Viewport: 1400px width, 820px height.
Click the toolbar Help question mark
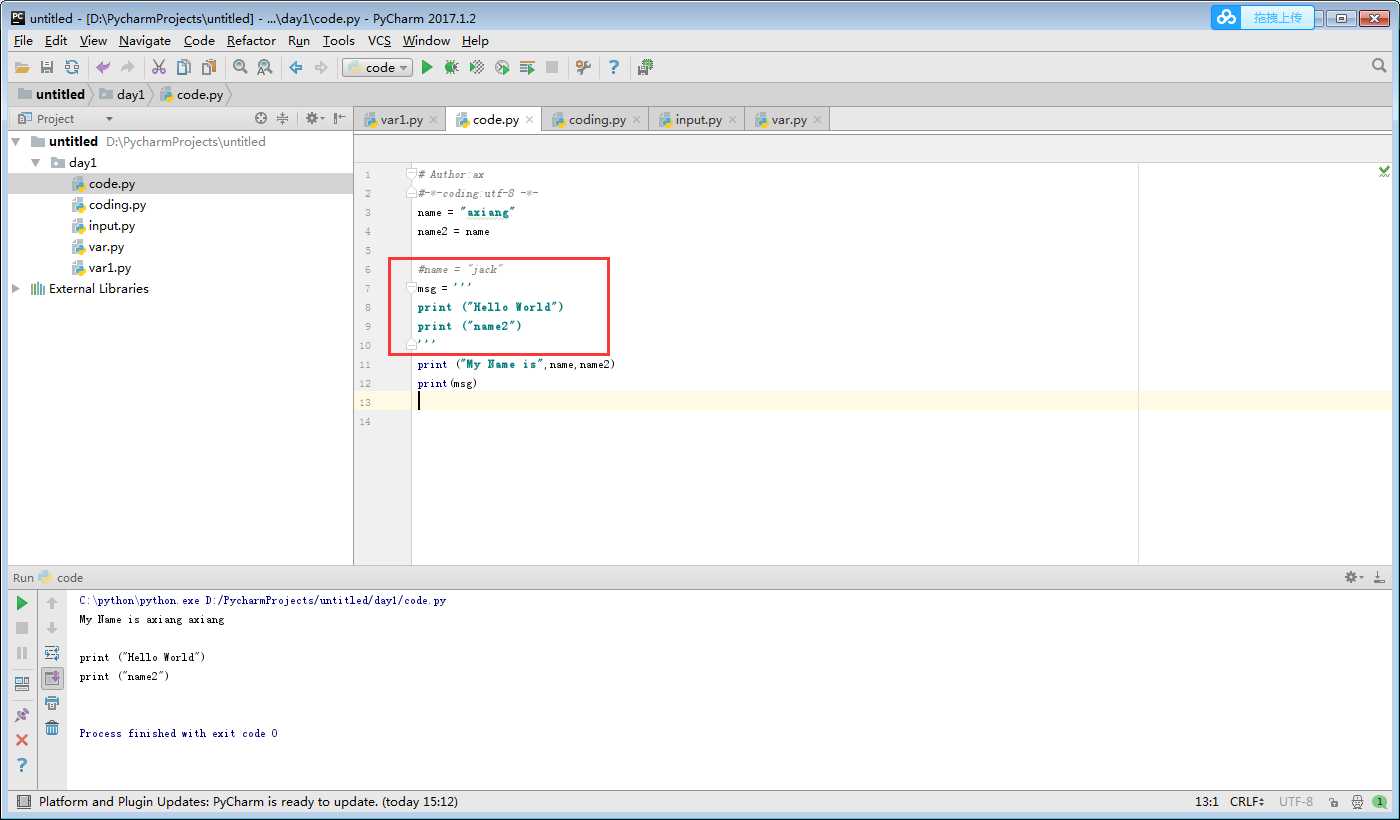[614, 67]
